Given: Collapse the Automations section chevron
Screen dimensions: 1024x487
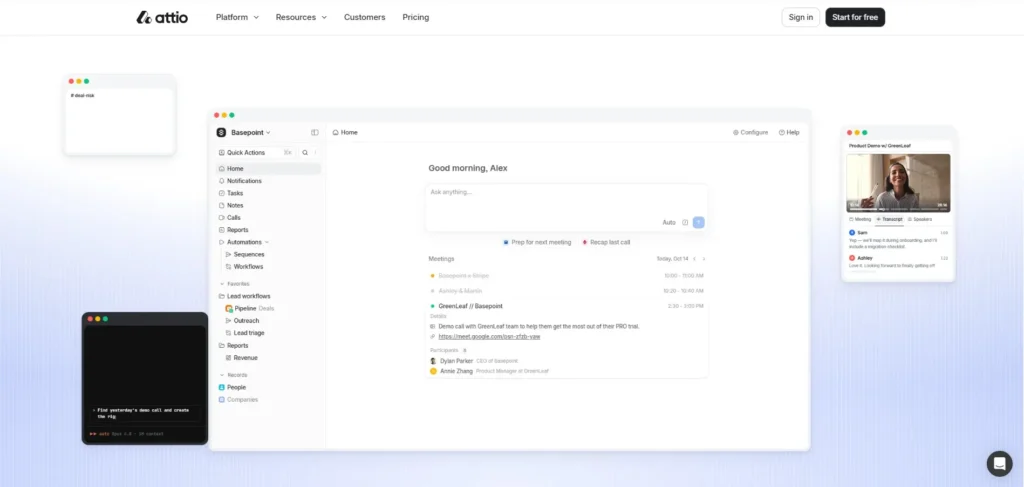Looking at the screenshot, I should click(266, 242).
